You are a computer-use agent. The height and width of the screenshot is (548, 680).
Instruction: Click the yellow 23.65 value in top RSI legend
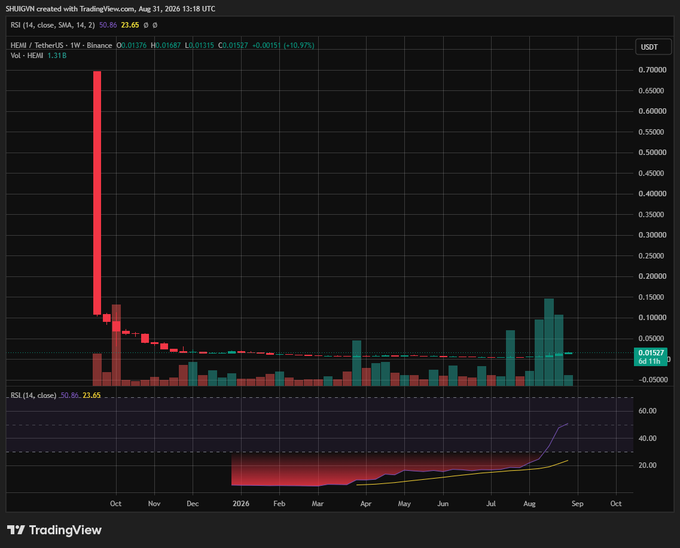pyautogui.click(x=130, y=25)
